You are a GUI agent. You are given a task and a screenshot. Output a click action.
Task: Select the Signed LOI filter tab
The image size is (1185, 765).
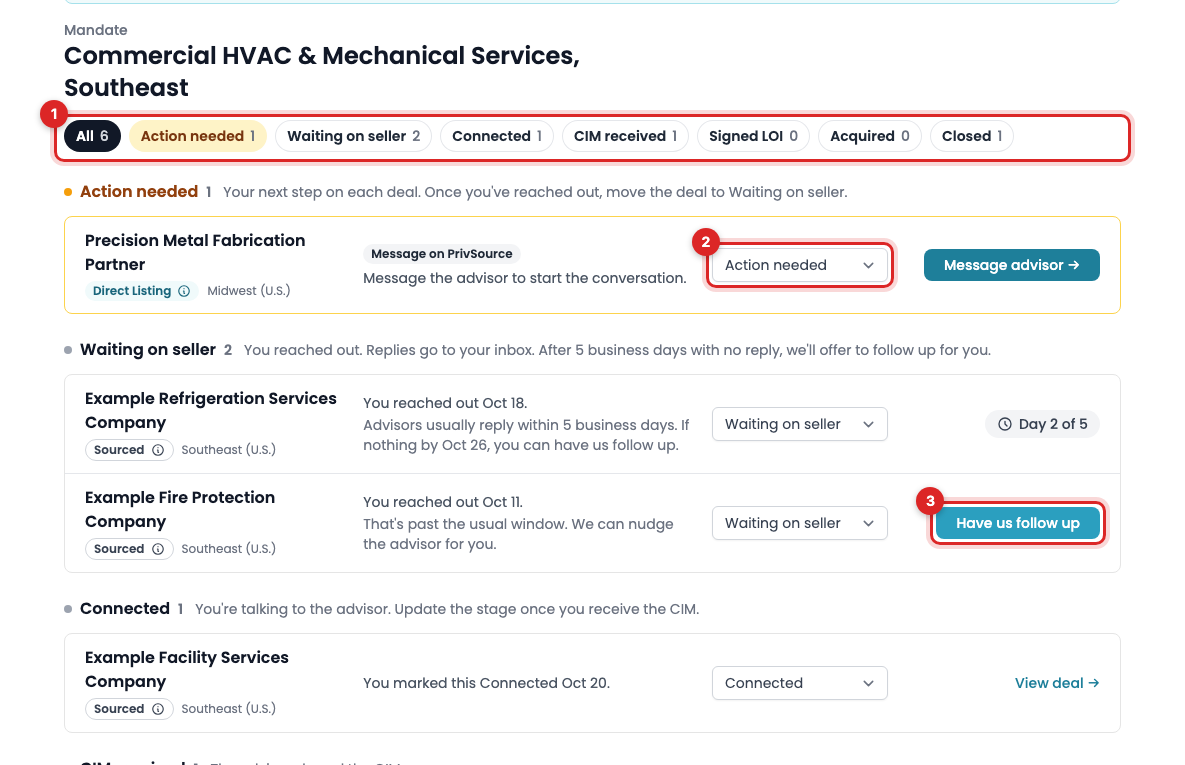tap(753, 136)
